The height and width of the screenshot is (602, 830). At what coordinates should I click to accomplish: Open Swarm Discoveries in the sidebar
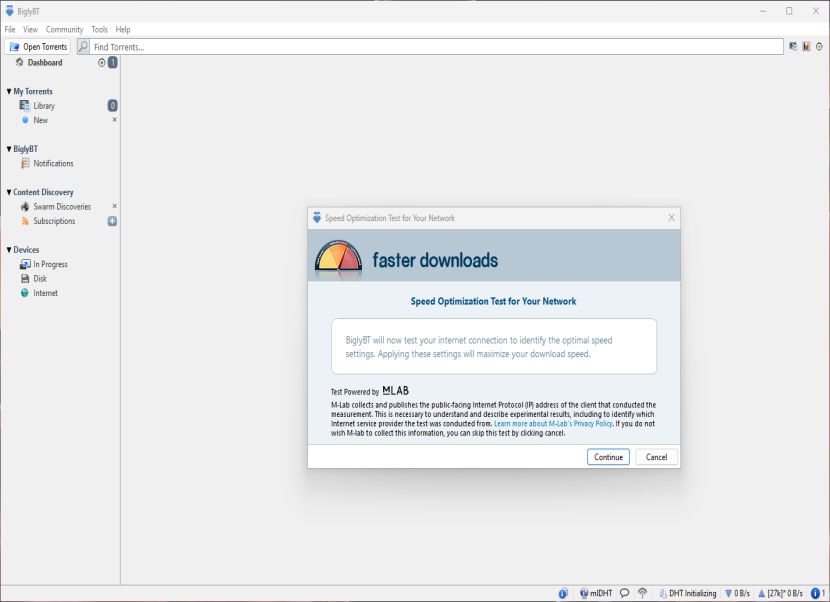click(62, 206)
